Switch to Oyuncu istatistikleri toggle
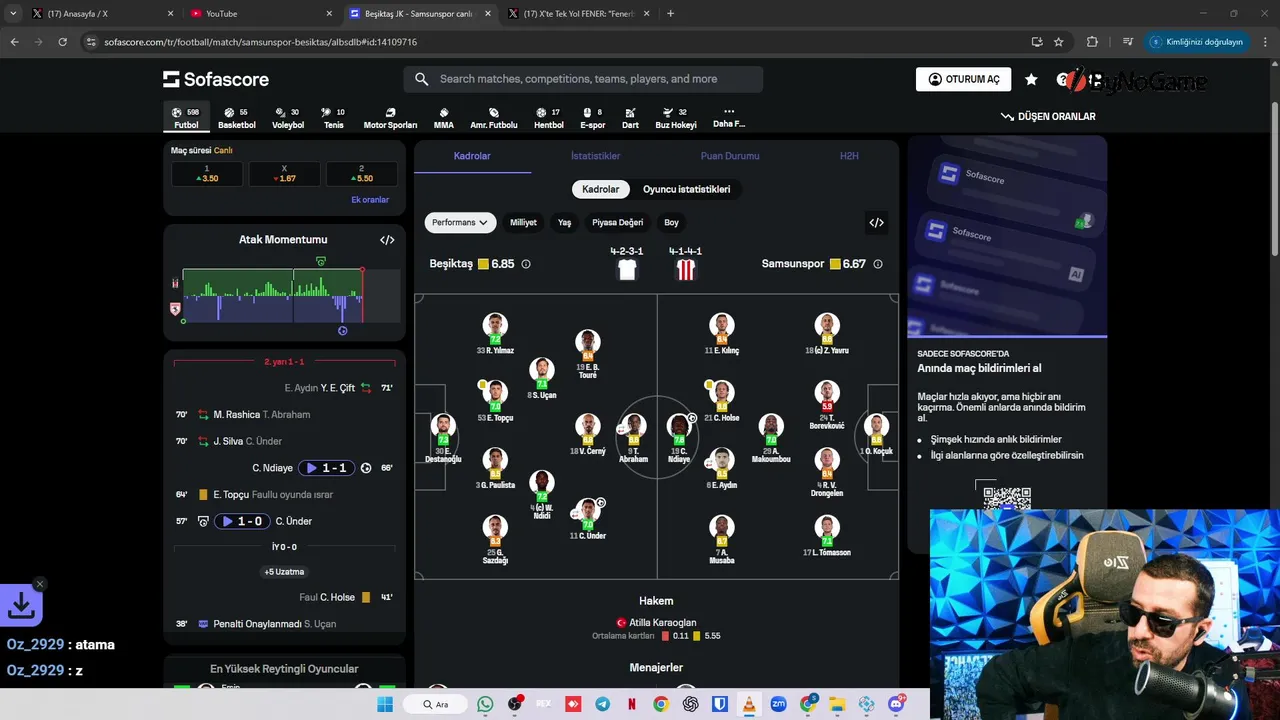This screenshot has width=1280, height=720. tap(686, 189)
